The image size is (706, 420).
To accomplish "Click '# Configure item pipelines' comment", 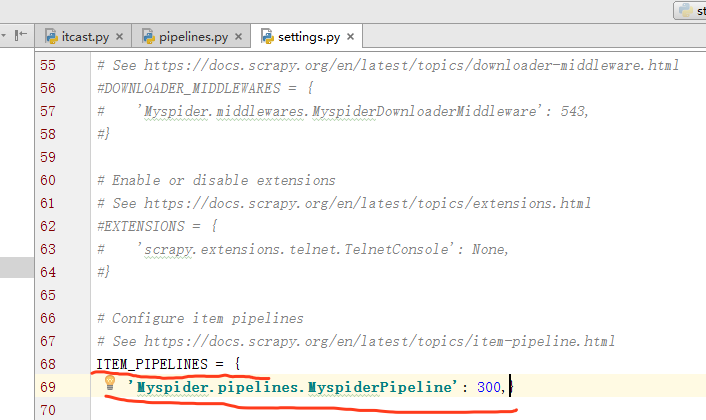I will (200, 318).
